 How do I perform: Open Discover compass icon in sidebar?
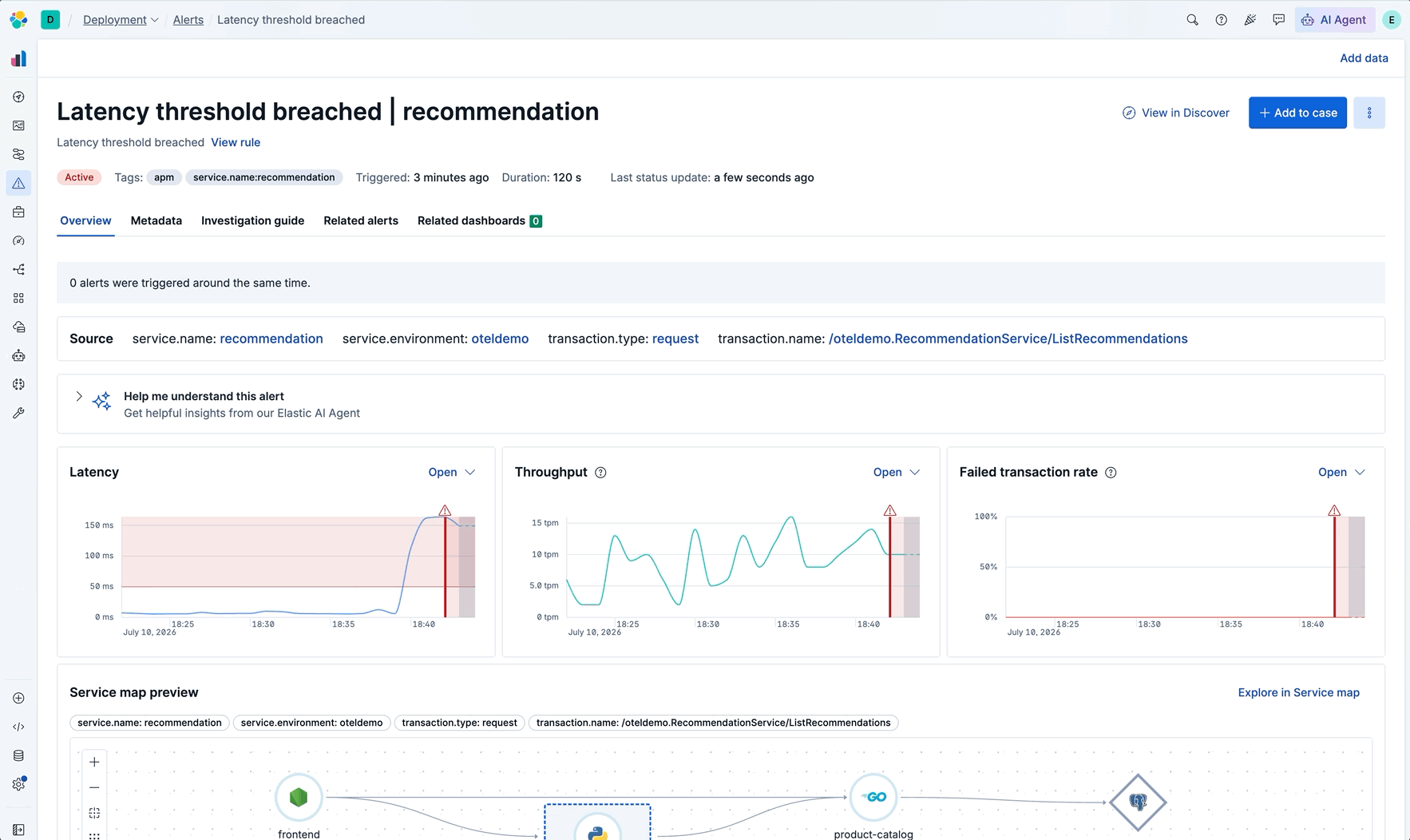pos(18,97)
